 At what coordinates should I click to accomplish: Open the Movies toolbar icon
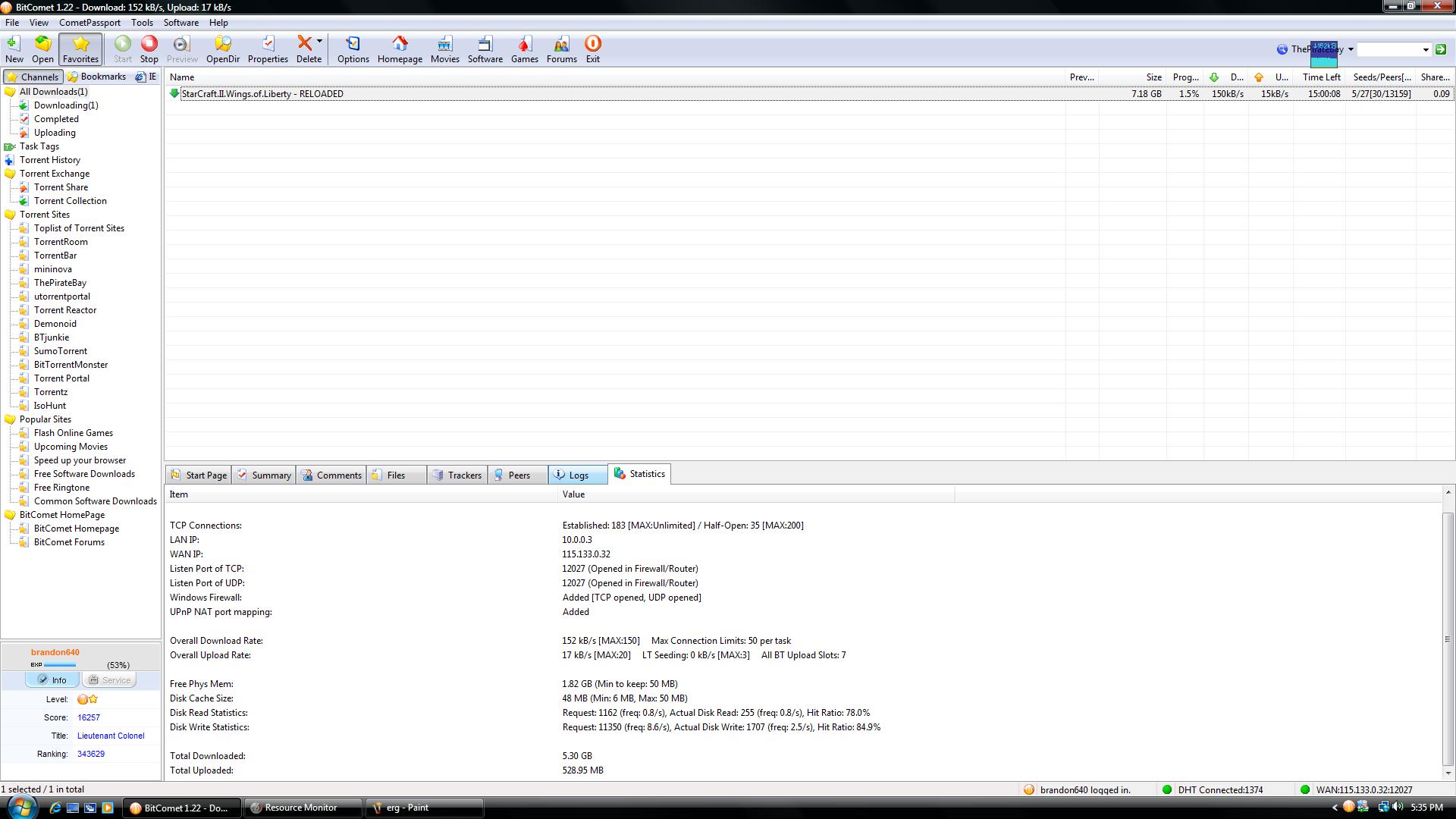coord(444,49)
